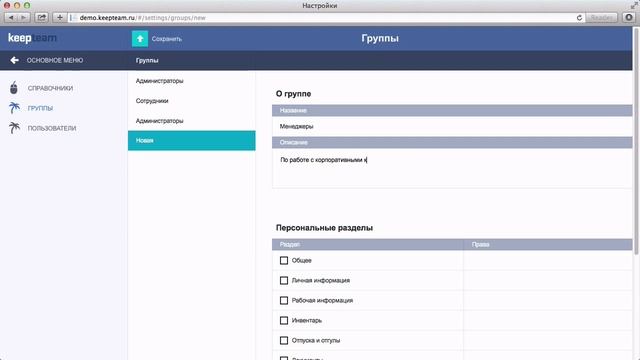Reload the page with the refresh icon
The image size is (640, 360).
(x=579, y=18)
